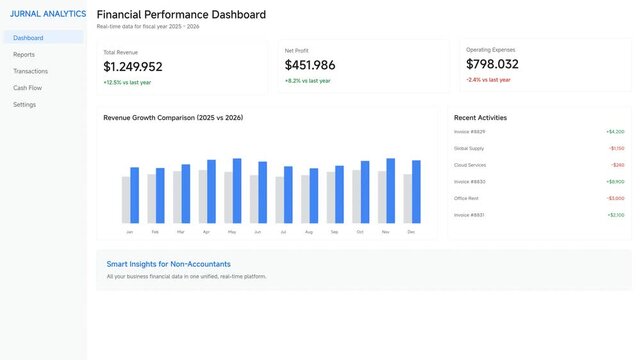Select the $451.986 net profit value
The width and height of the screenshot is (641, 360).
coord(310,65)
